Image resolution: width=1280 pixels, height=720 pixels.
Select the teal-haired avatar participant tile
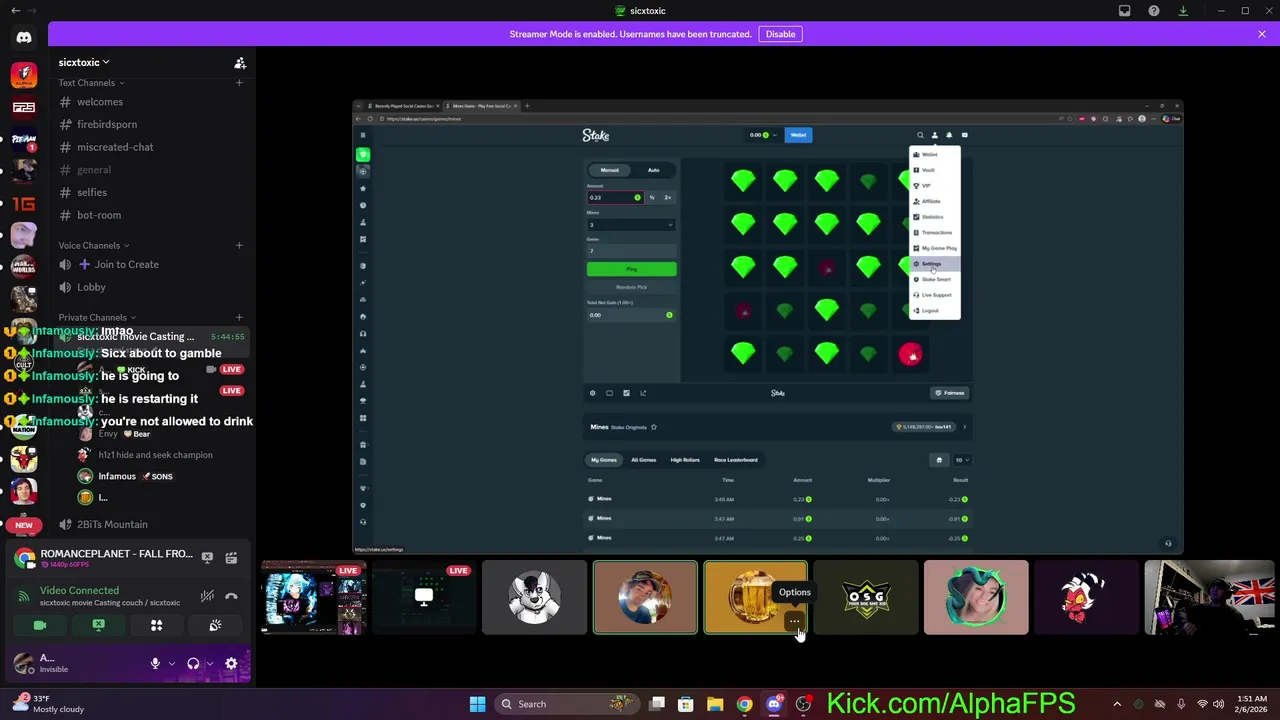click(x=976, y=597)
